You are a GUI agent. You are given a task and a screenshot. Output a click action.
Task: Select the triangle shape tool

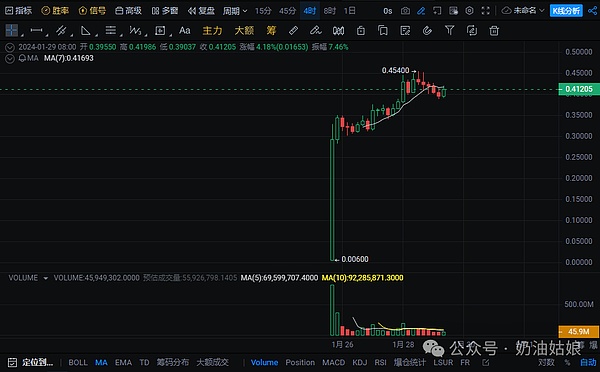coord(86,30)
